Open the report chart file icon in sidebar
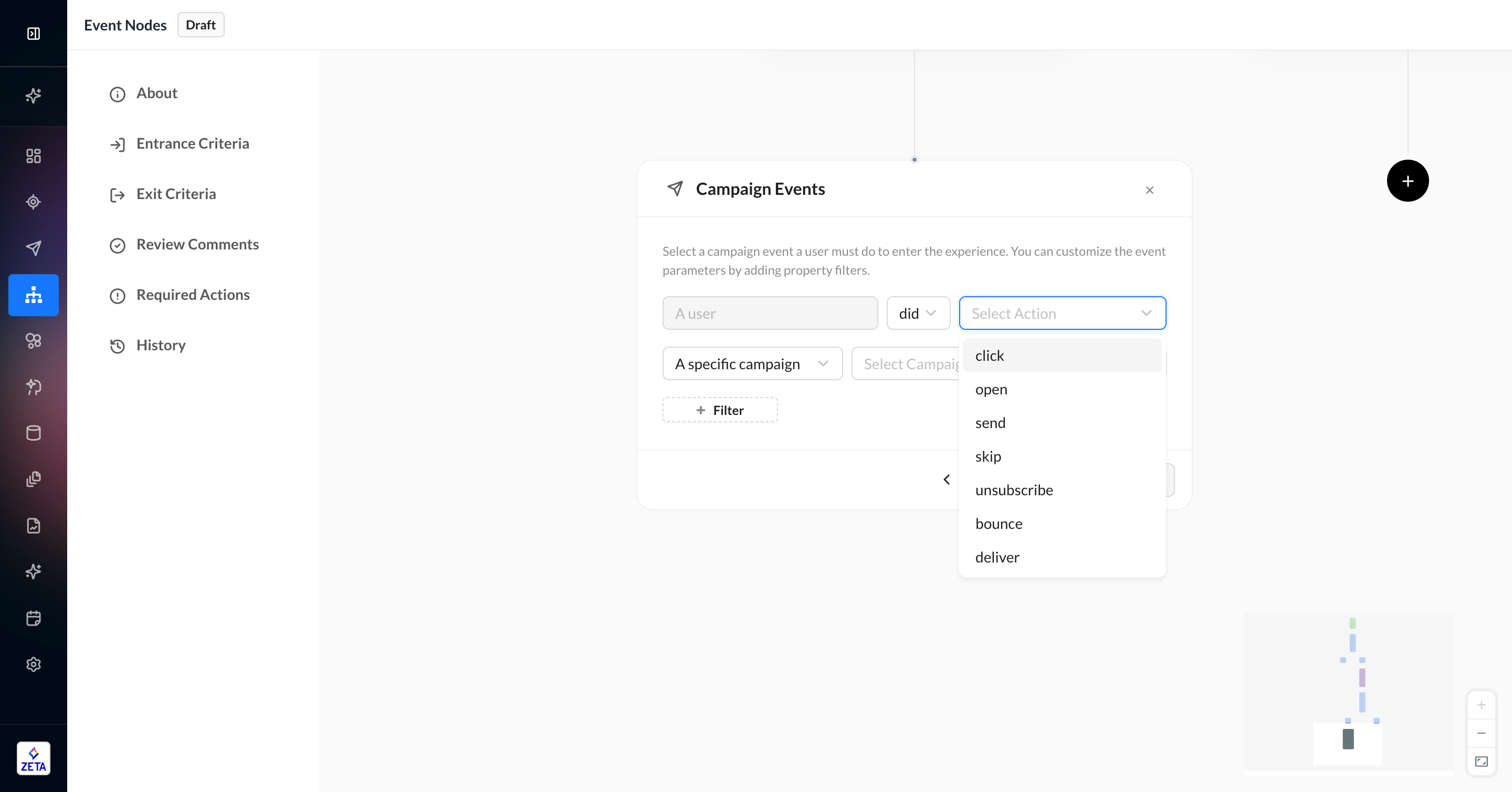 [34, 525]
